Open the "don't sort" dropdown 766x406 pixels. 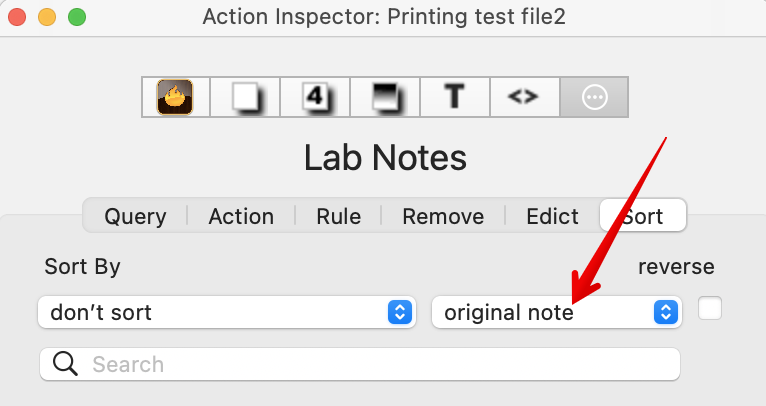225,313
